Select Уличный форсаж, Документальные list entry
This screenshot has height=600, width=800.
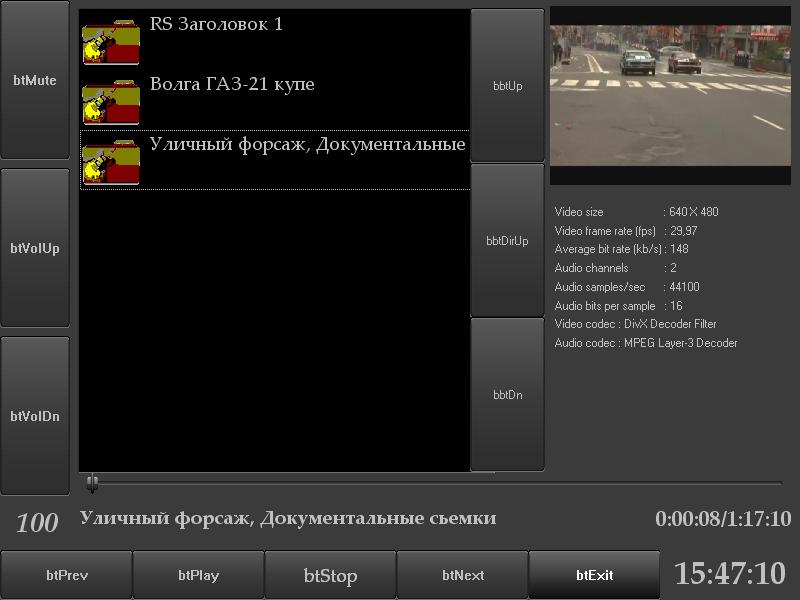307,144
